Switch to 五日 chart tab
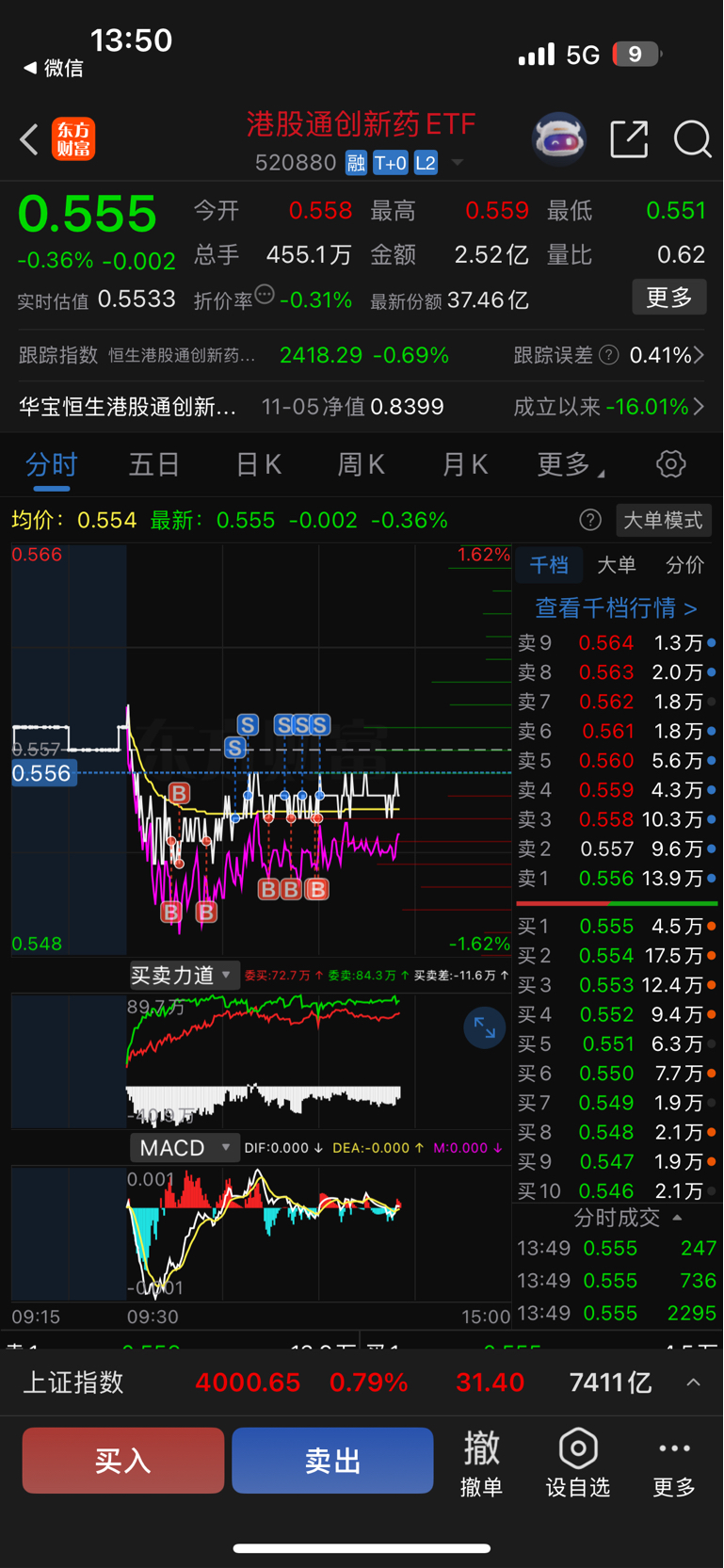The height and width of the screenshot is (1568, 724). click(x=154, y=464)
